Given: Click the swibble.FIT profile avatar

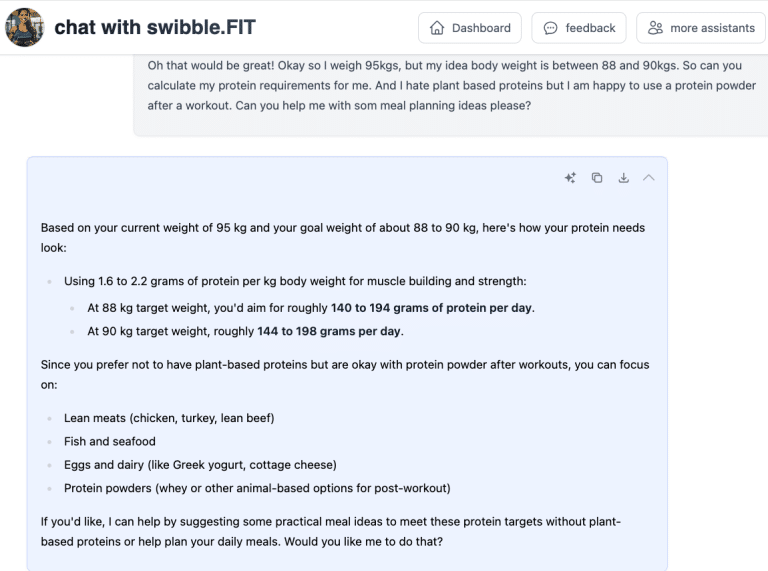Looking at the screenshot, I should [24, 28].
